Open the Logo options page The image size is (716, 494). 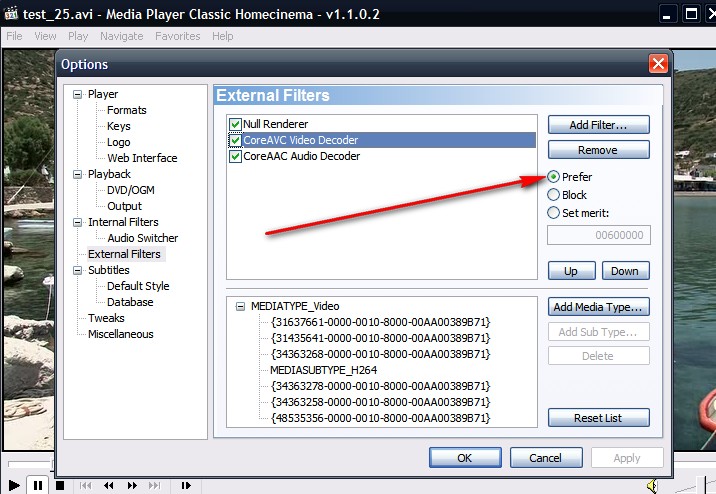pyautogui.click(x=119, y=142)
